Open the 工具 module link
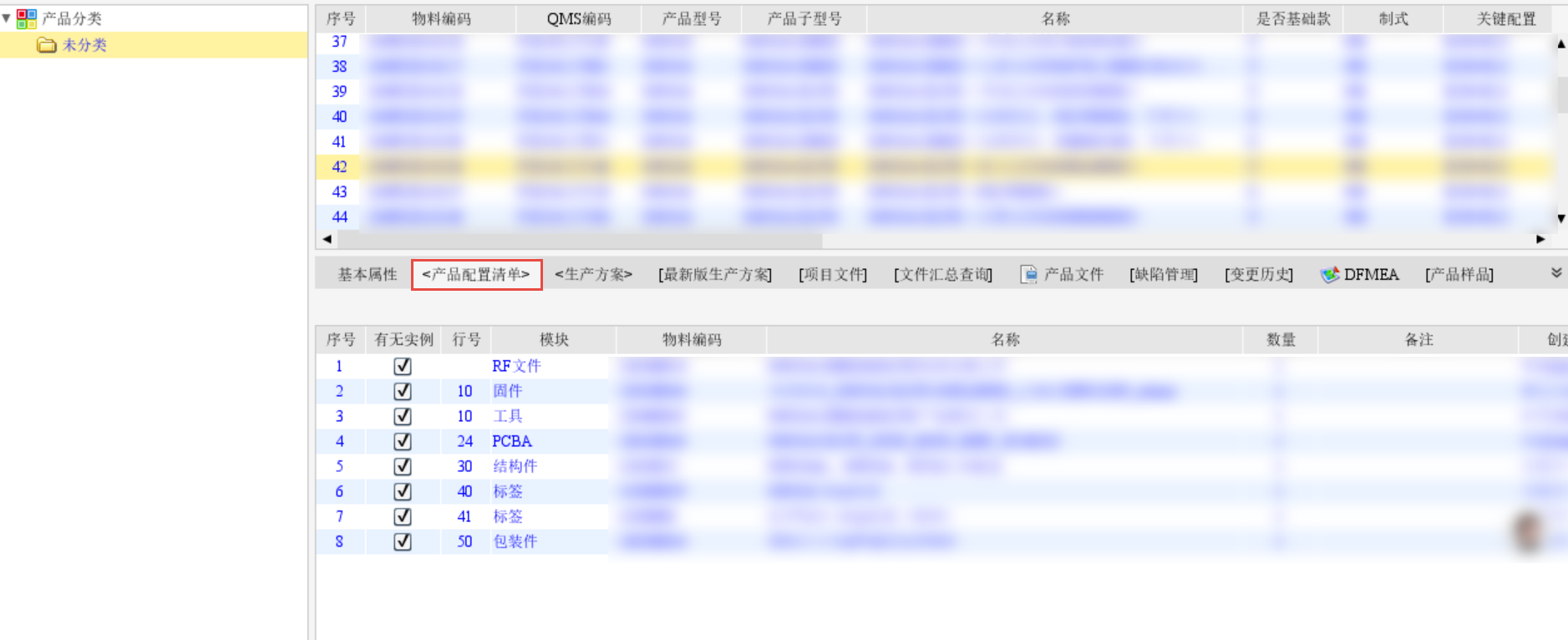The image size is (1568, 640). (x=508, y=416)
